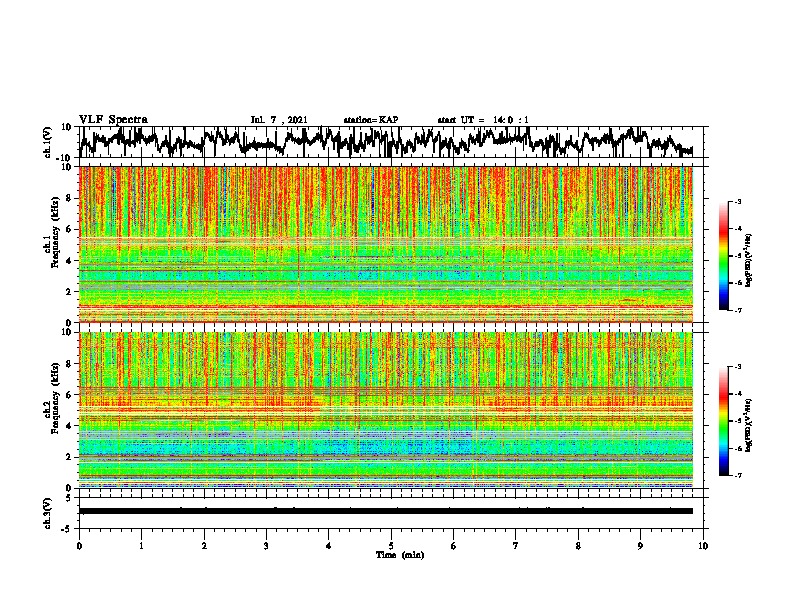Click time axis tick label "7"
792x612 pixels.
point(516,546)
